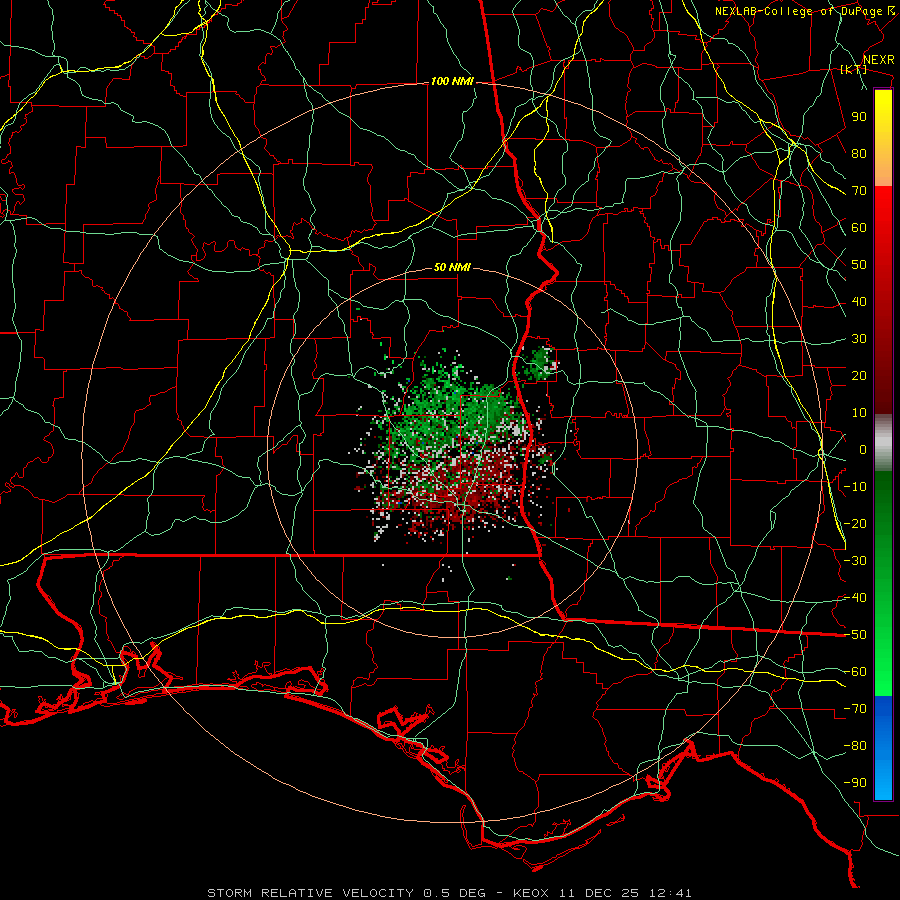Click the 0 value on velocity scale
900x900 pixels.
[x=863, y=449]
